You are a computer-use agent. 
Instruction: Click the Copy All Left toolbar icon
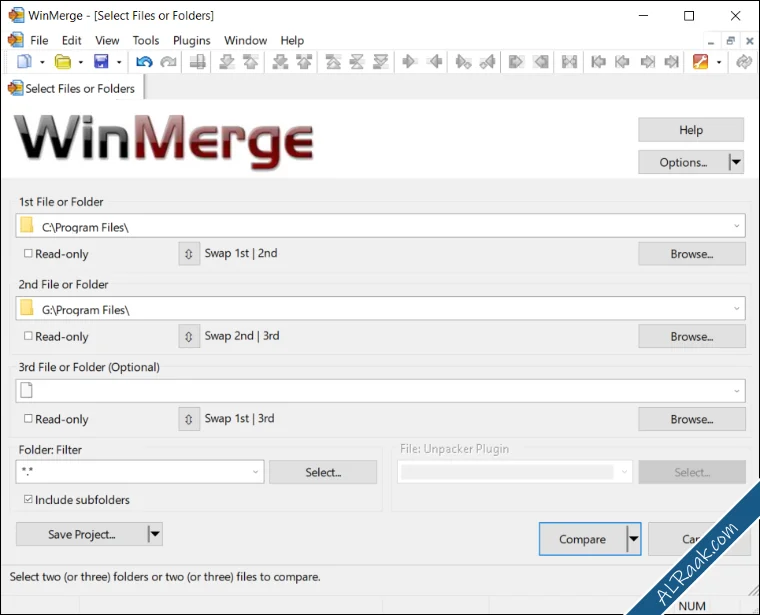point(540,62)
